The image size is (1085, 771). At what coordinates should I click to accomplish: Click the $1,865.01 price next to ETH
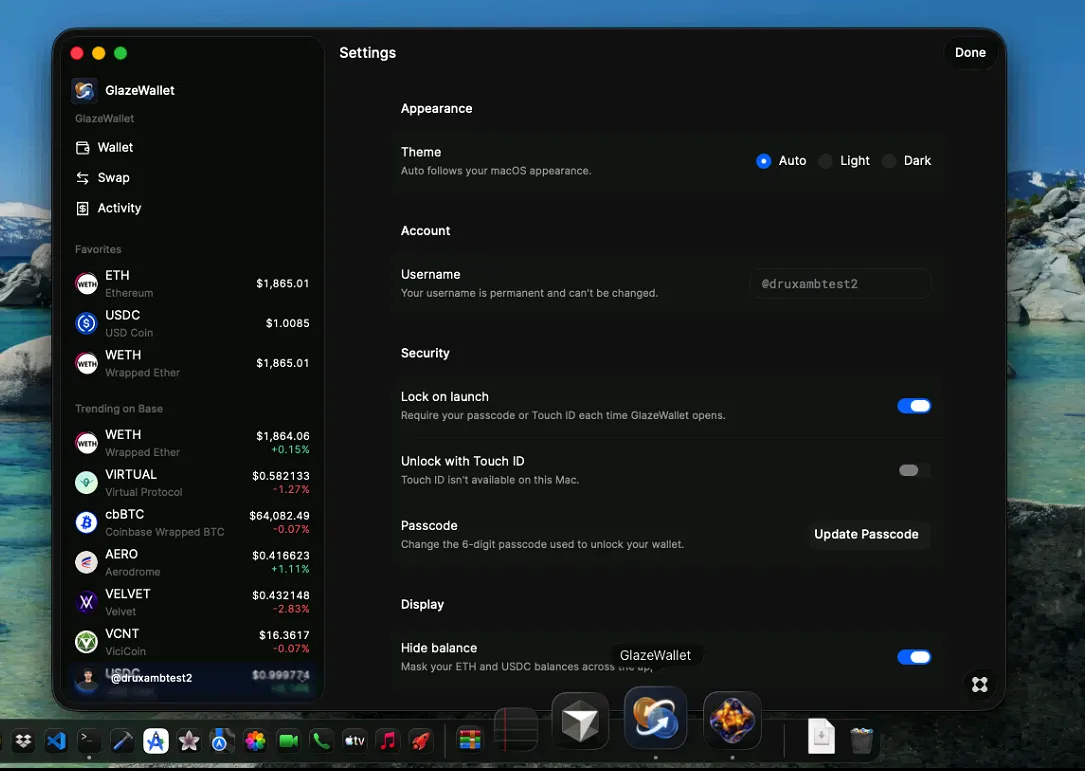(x=282, y=284)
